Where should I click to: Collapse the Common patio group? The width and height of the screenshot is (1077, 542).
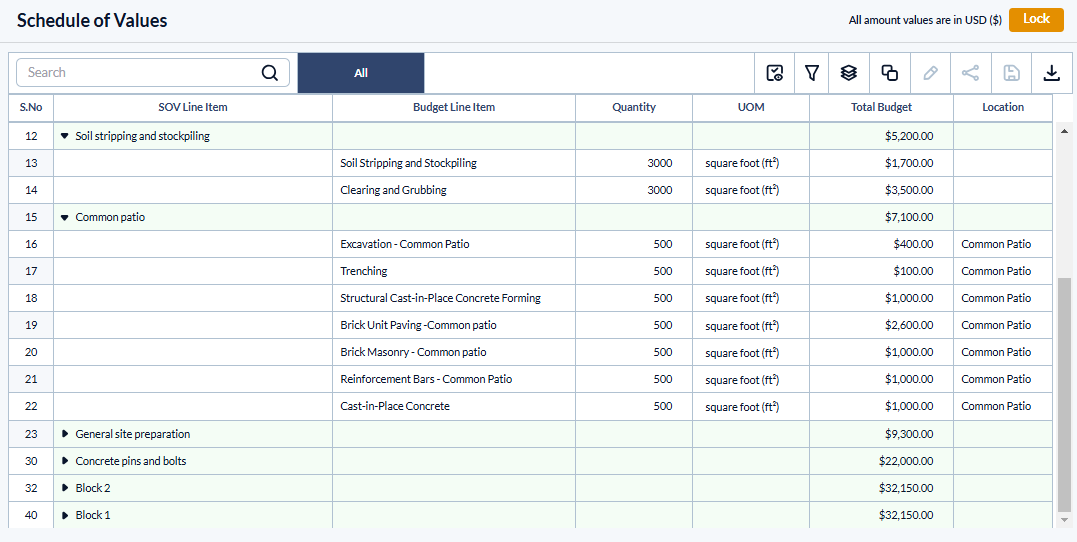[65, 217]
